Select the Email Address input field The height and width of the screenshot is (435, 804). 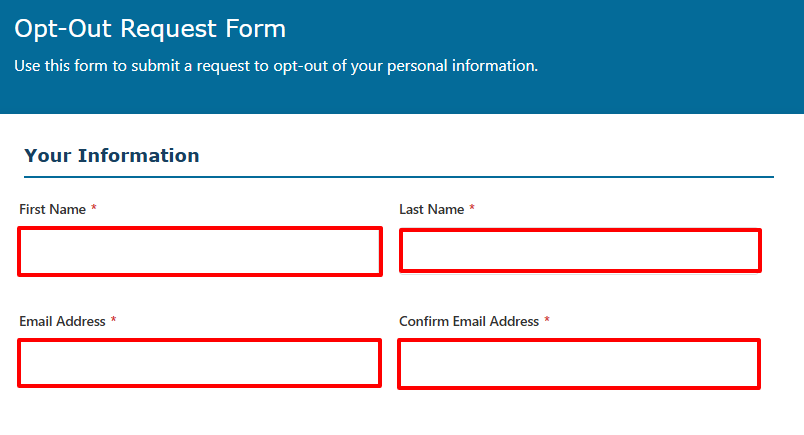tap(200, 363)
